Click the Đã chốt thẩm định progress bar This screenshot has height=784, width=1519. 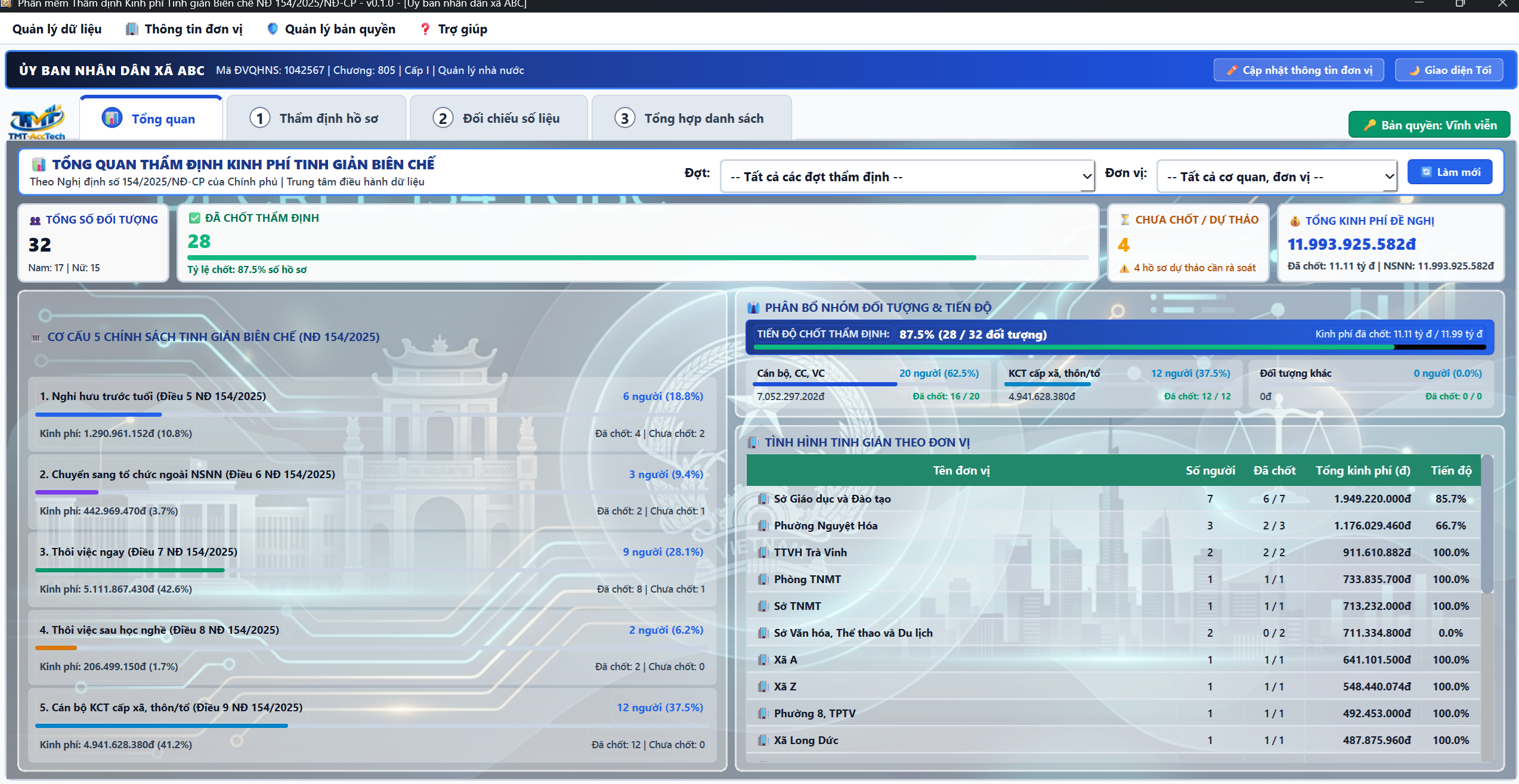pyautogui.click(x=638, y=258)
